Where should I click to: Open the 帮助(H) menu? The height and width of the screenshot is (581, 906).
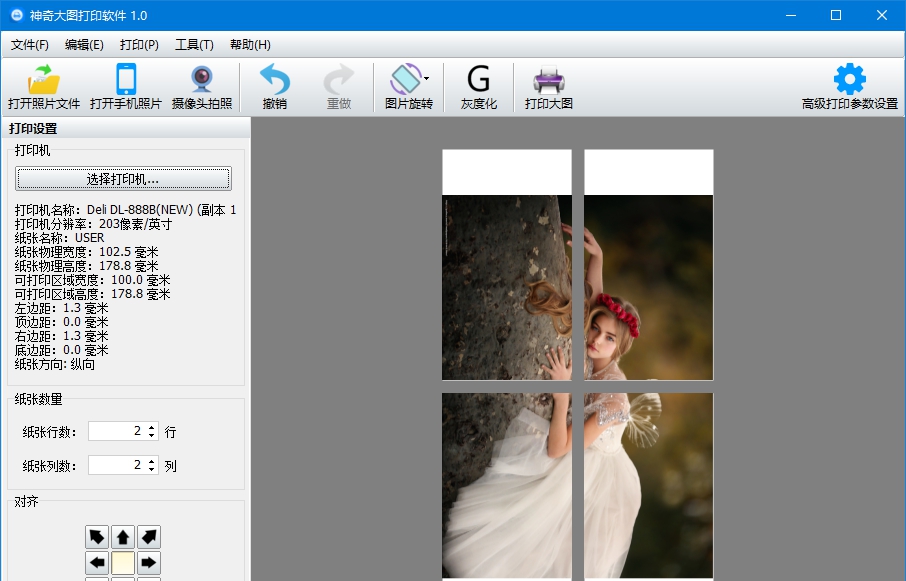click(250, 44)
